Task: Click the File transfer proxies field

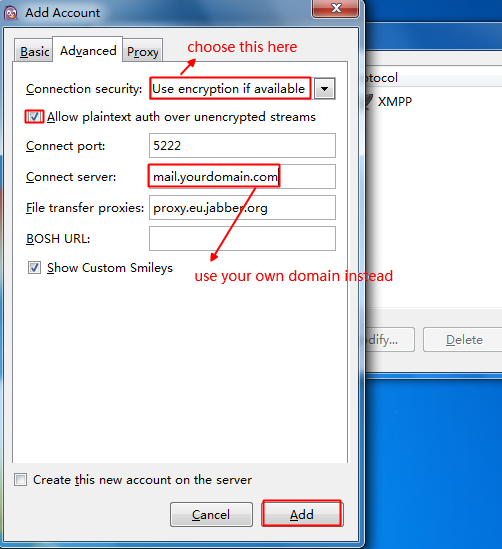Action: click(242, 208)
